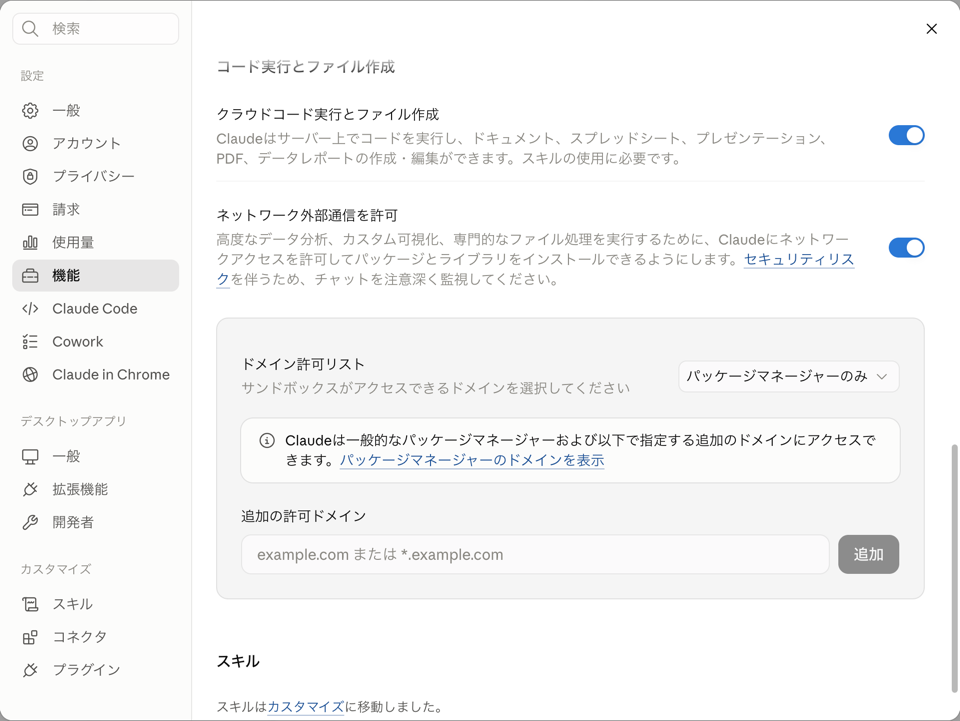960x721 pixels.
Task: Go to 拡張機能 settings
Action: pyautogui.click(x=96, y=490)
